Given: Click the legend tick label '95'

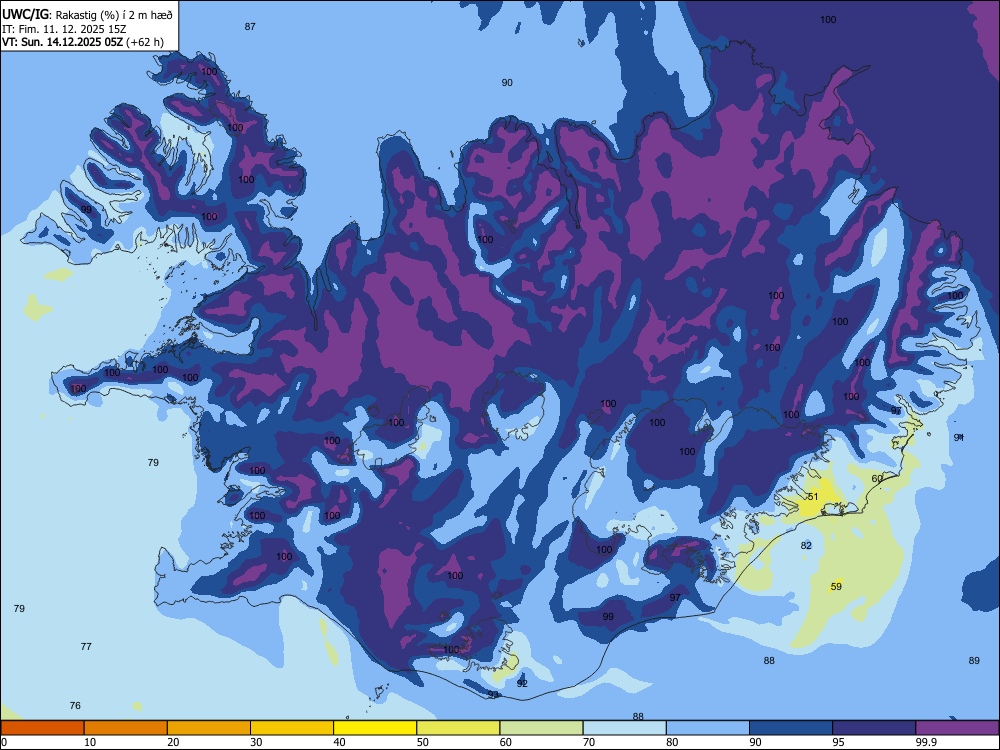Looking at the screenshot, I should (x=839, y=742).
